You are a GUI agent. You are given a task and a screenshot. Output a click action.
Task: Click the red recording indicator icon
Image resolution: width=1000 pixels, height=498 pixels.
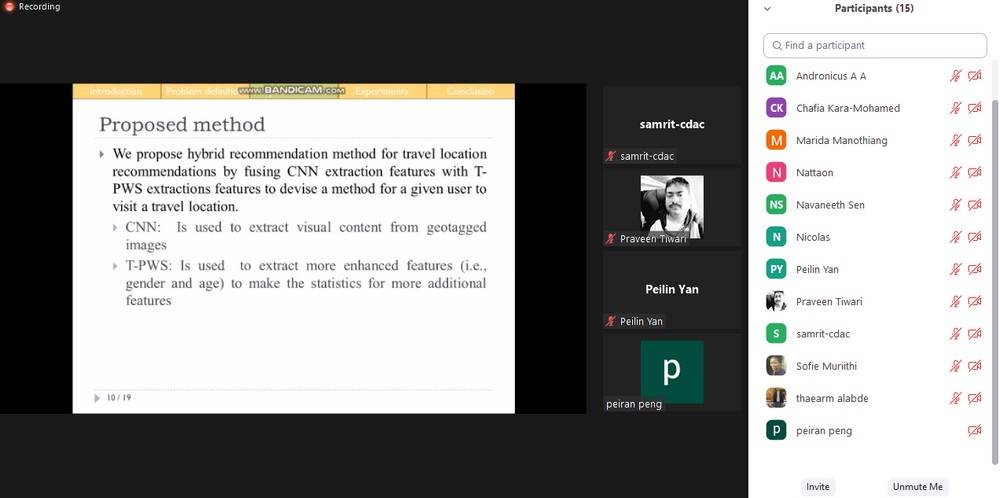[x=9, y=7]
